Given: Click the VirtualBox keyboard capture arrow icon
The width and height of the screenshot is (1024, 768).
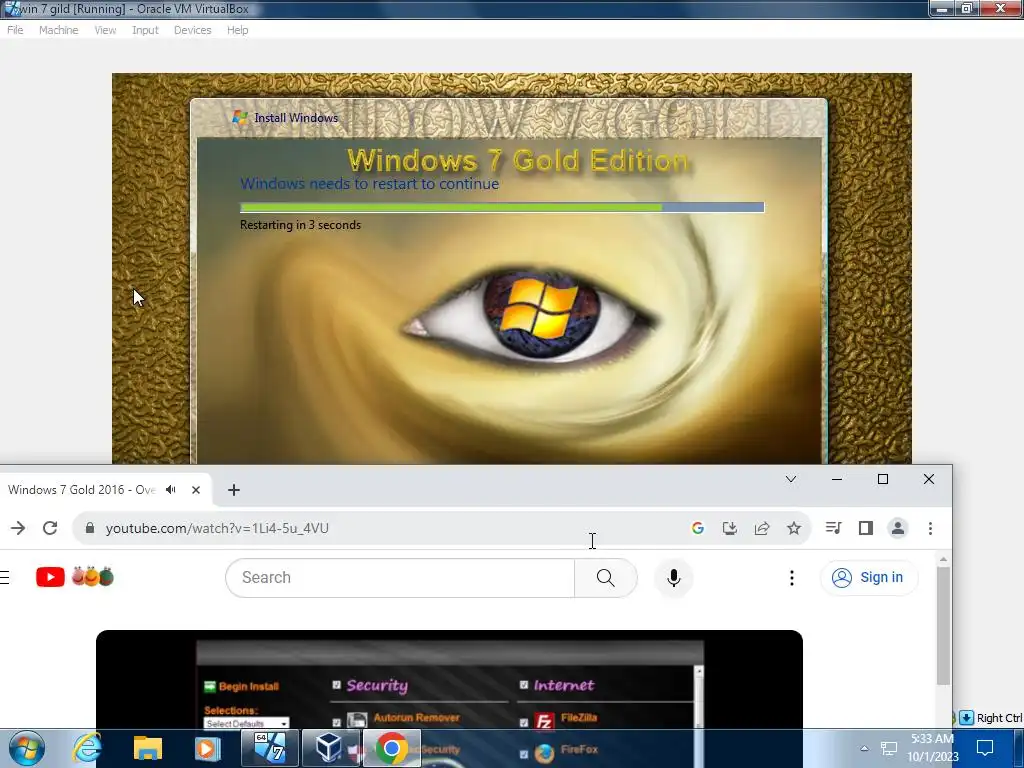Looking at the screenshot, I should coord(967,718).
